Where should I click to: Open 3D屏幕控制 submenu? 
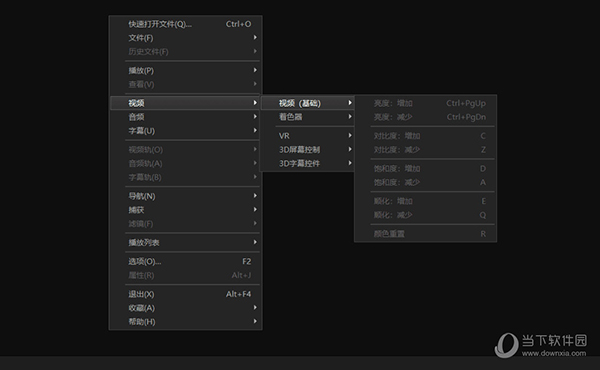coord(308,150)
